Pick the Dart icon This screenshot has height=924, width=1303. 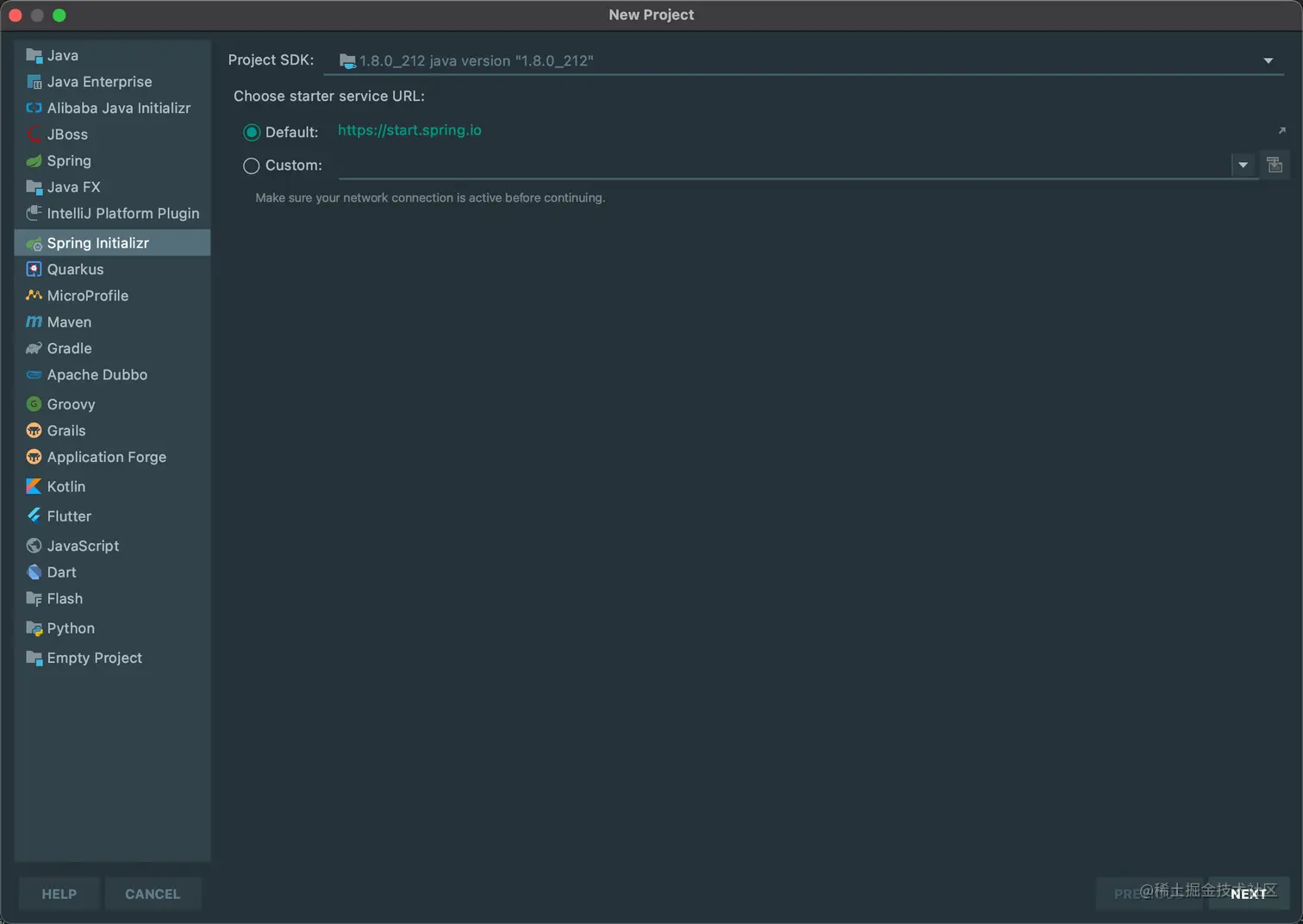pos(34,572)
